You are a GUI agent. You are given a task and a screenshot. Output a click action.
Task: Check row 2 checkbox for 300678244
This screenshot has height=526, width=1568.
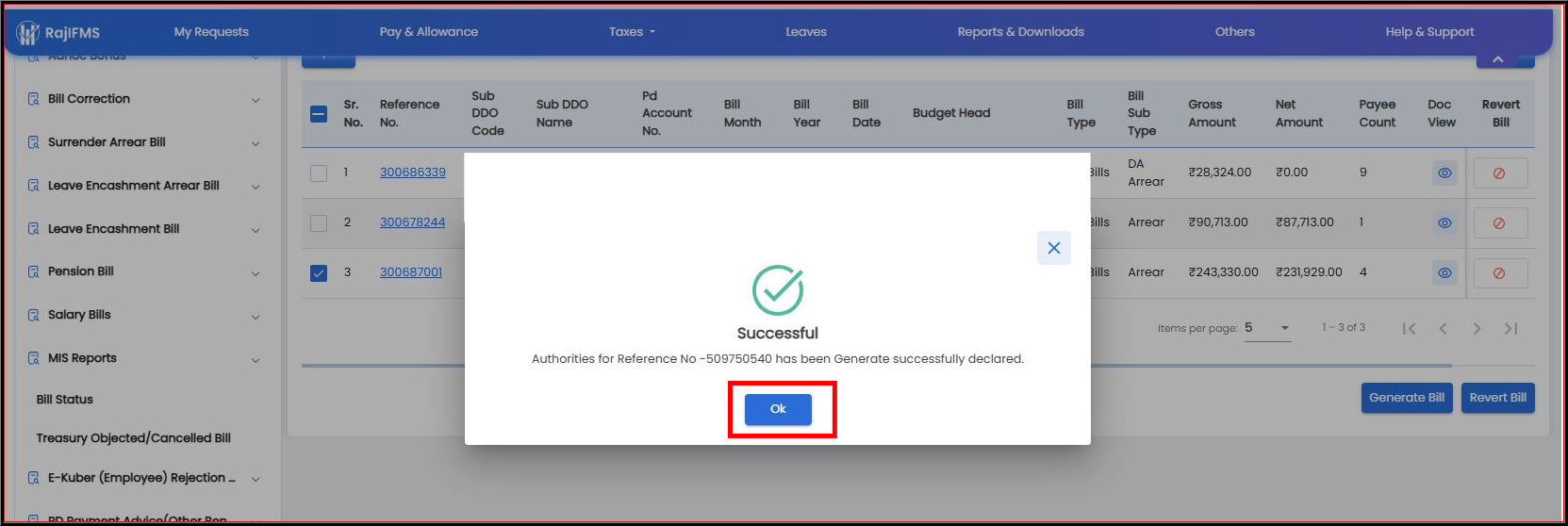[319, 223]
